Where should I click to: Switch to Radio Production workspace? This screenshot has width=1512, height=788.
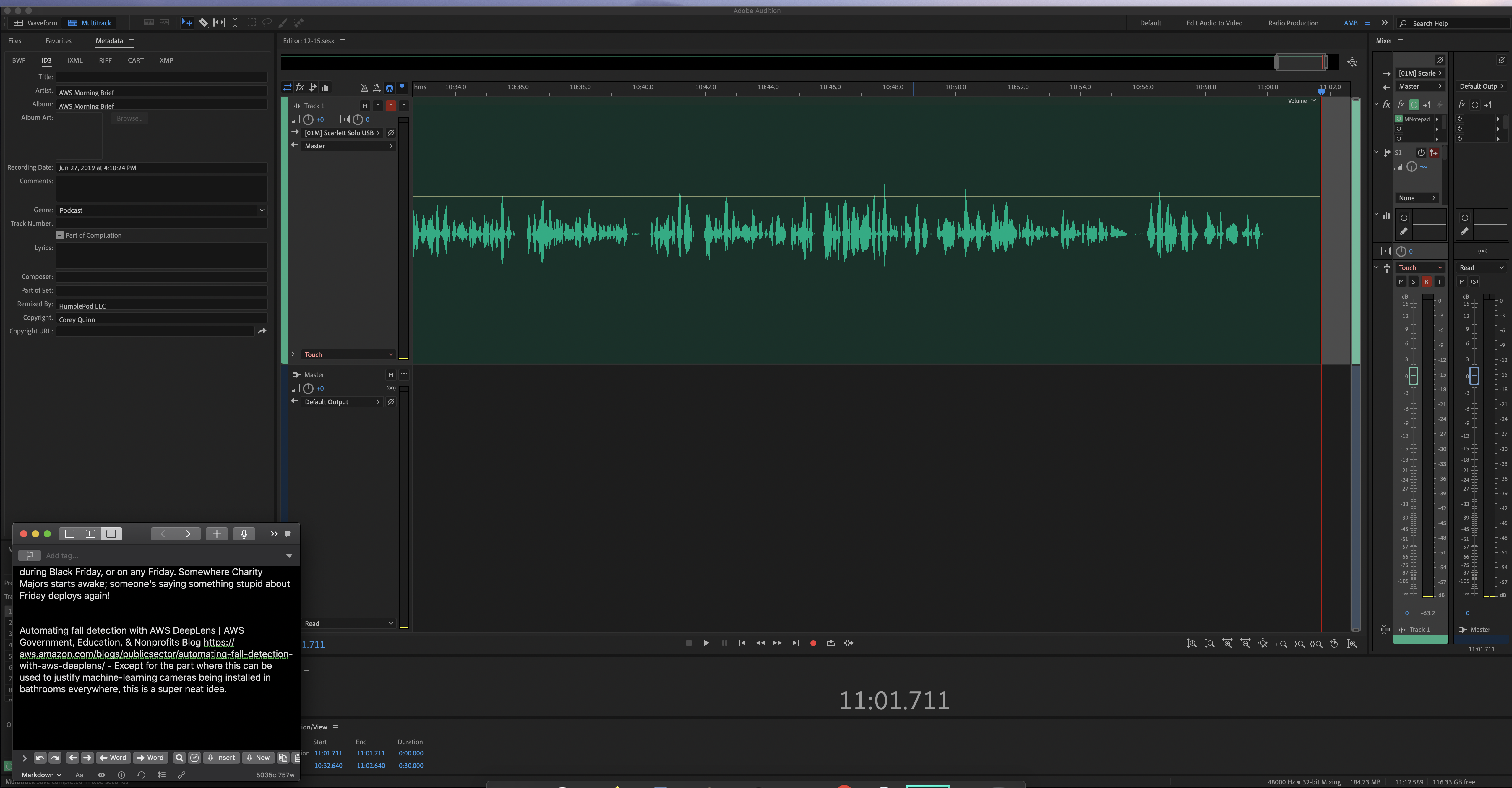(1293, 23)
